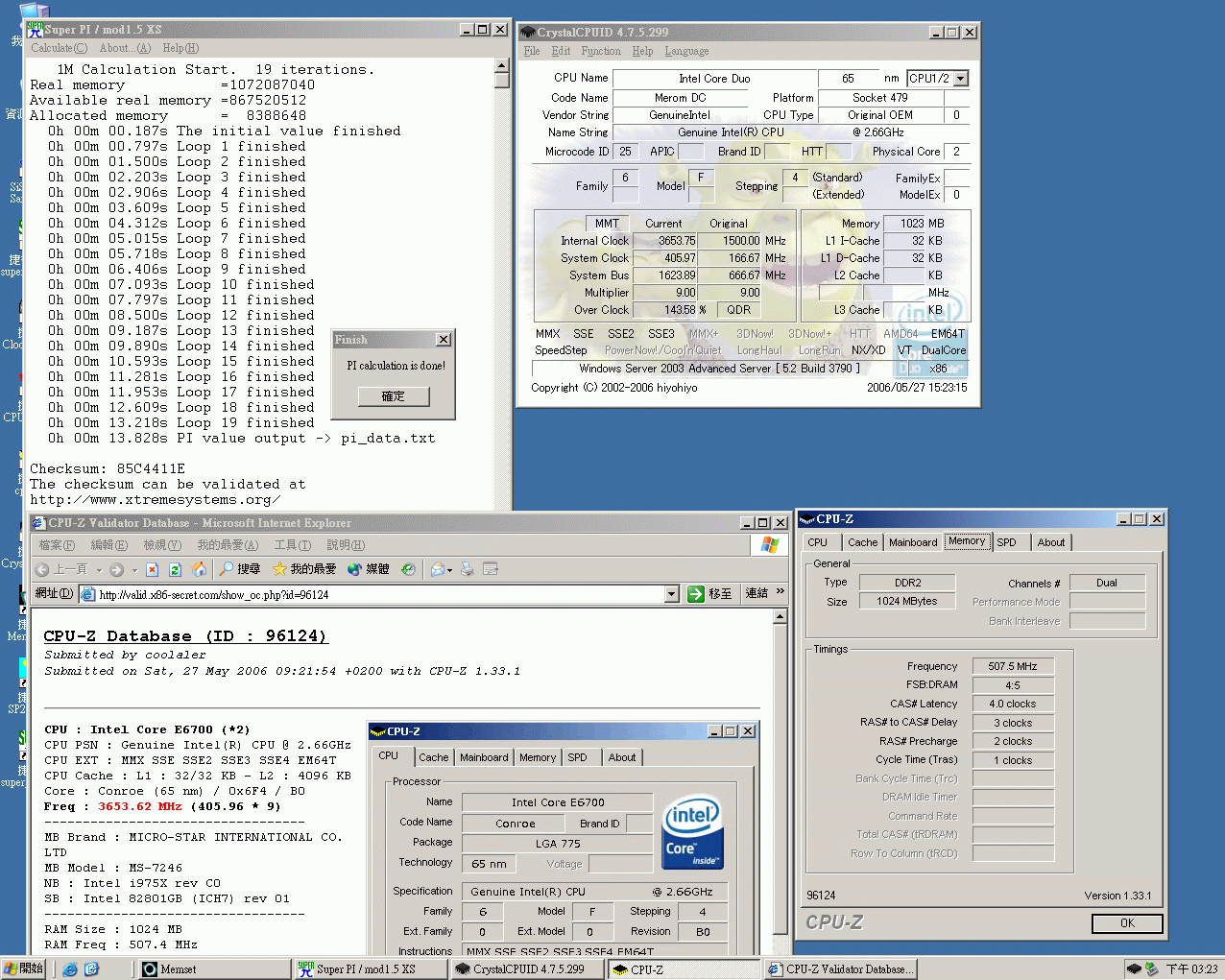Viewport: 1225px width, 980px height.
Task: Switch to Memset on the taskbar
Action: point(215,969)
